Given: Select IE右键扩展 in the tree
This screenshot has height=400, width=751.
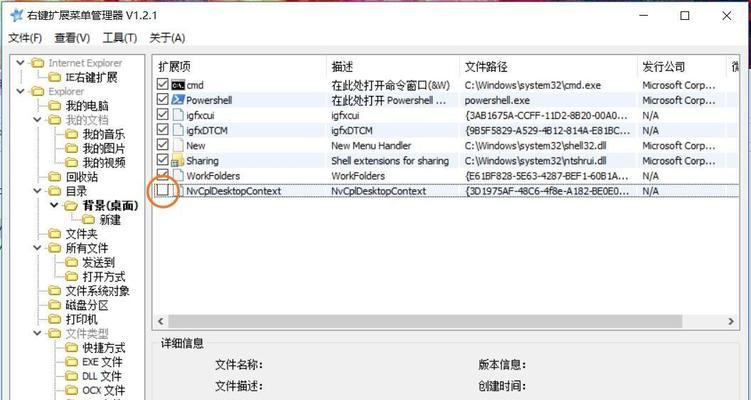Looking at the screenshot, I should point(91,77).
